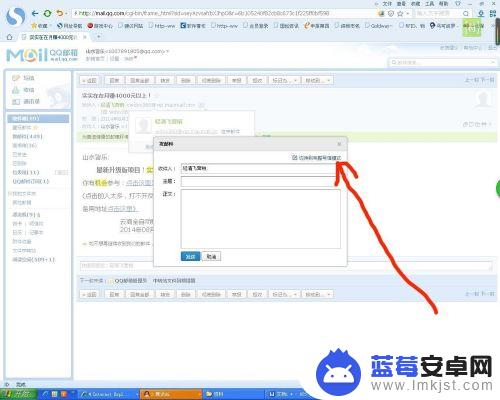500x400 pixels.
Task: Open bottom toolbar Mark as (标记为) dropdown
Action: click(284, 294)
